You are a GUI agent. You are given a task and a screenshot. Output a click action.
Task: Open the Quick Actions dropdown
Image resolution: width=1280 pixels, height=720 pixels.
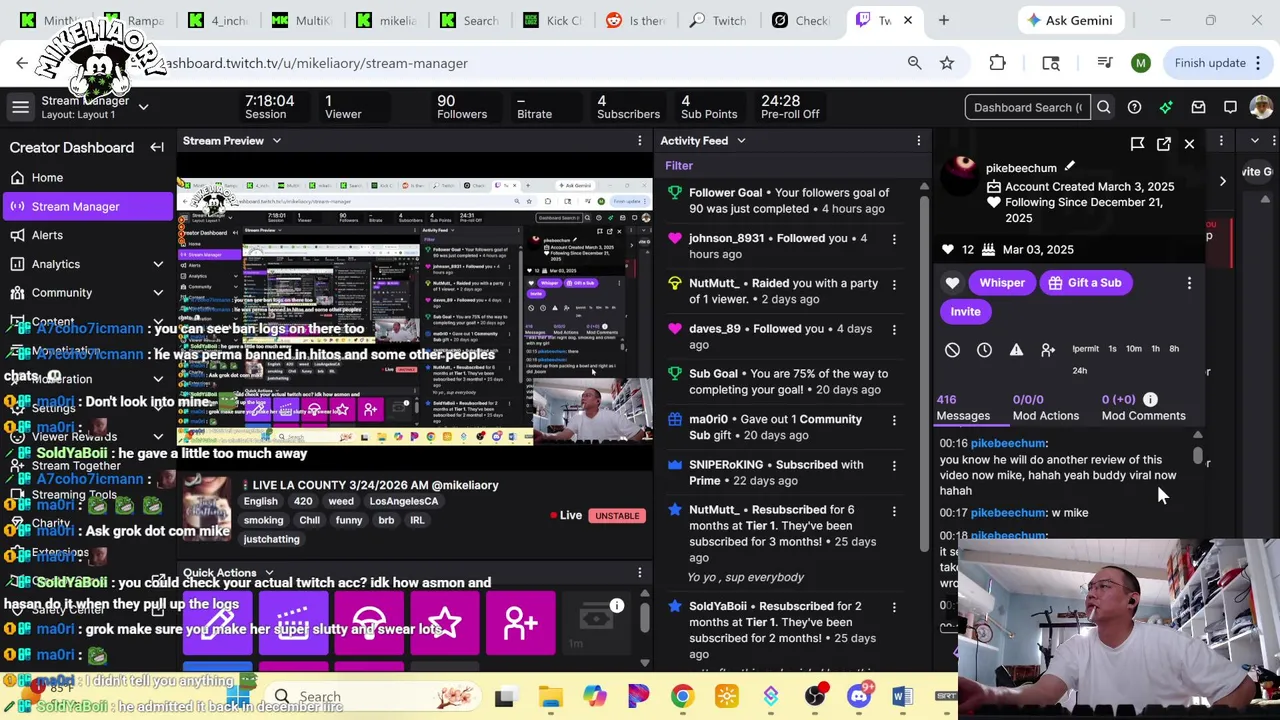point(268,574)
